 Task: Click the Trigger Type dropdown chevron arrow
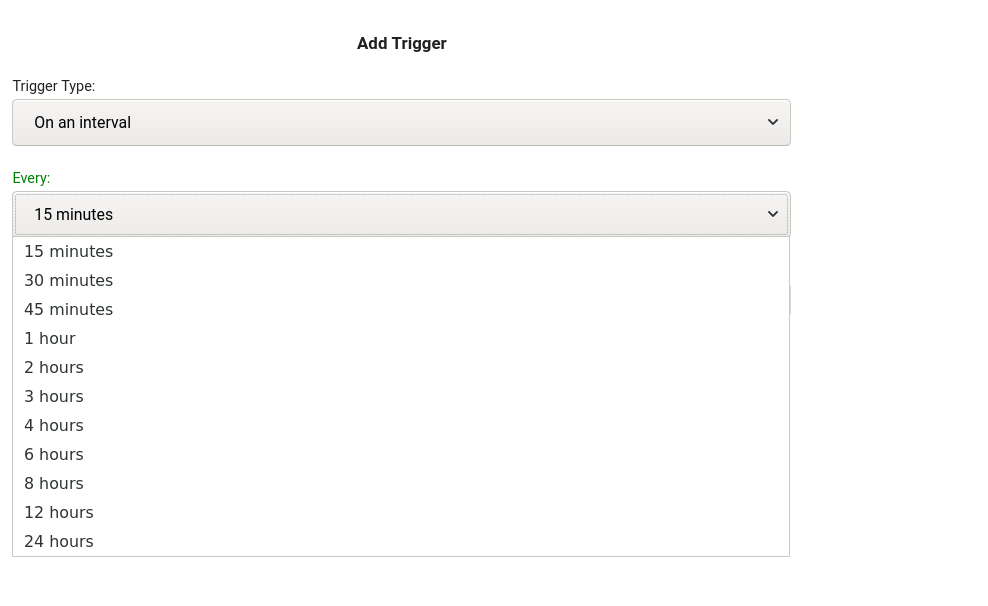pos(772,122)
